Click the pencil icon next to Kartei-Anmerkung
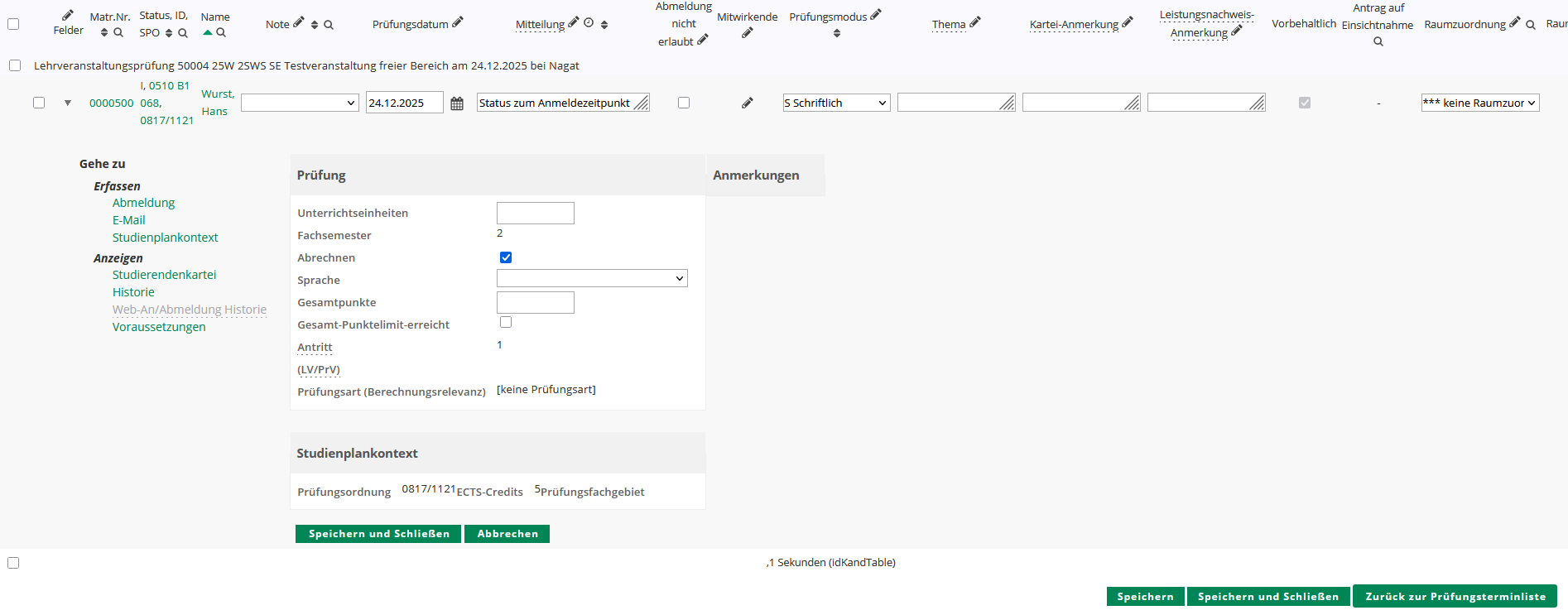This screenshot has width=1568, height=615. click(1127, 23)
